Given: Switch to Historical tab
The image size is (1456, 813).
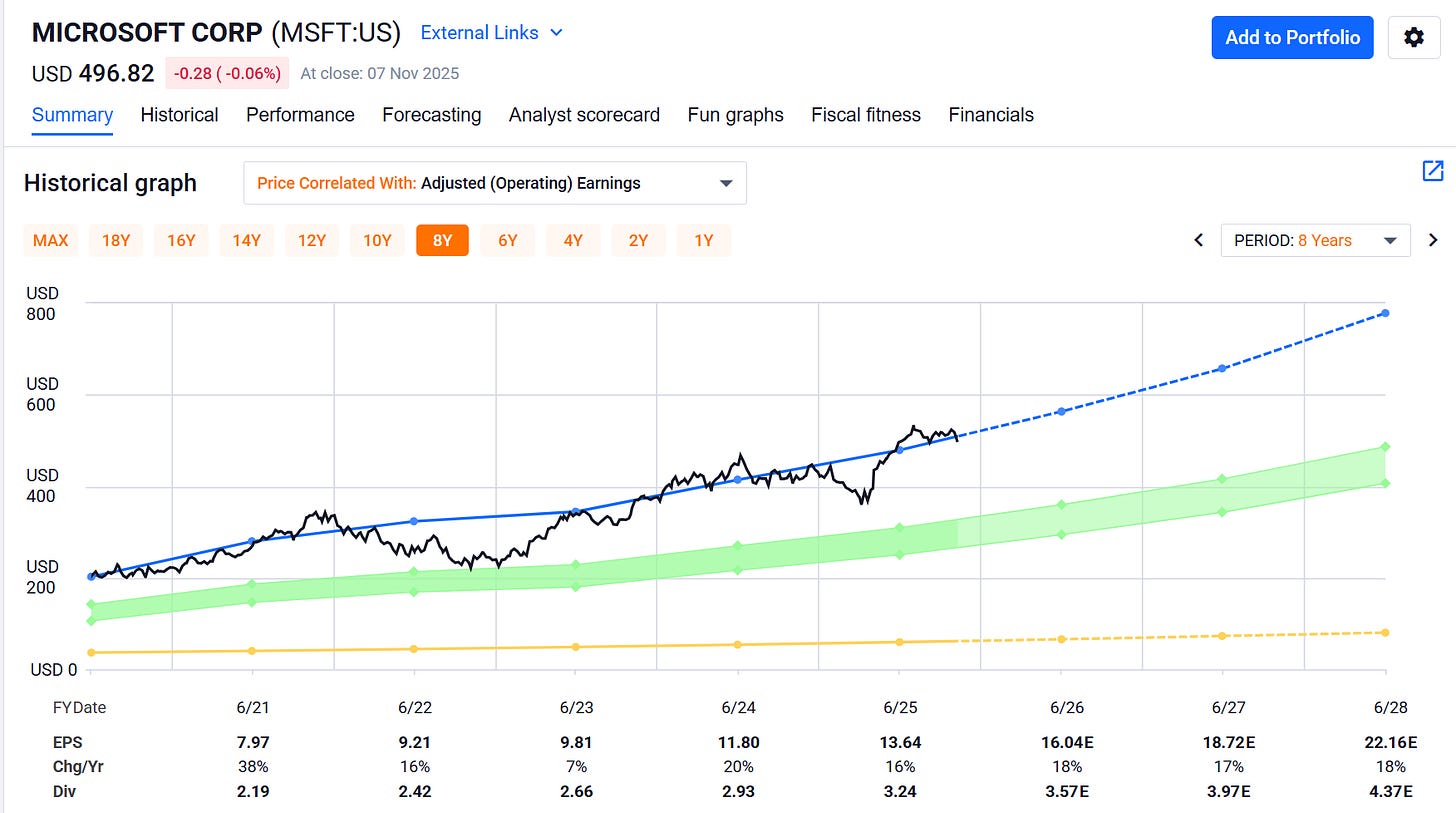Looking at the screenshot, I should point(179,115).
